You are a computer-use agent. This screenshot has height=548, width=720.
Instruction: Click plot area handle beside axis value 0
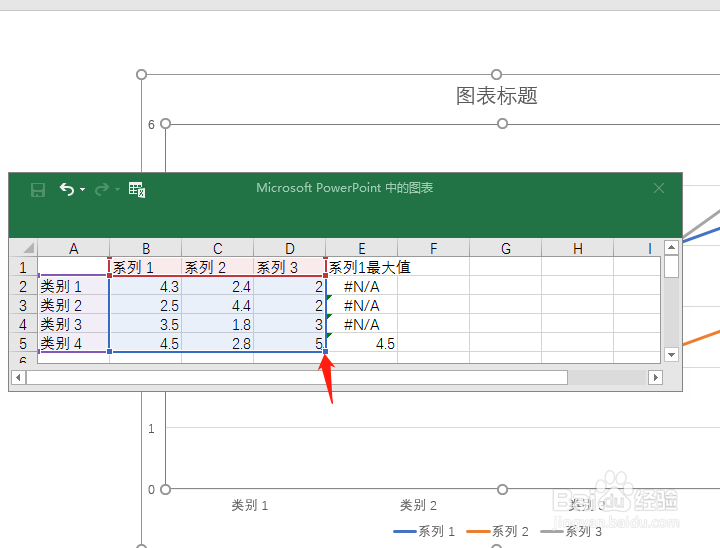point(166,489)
